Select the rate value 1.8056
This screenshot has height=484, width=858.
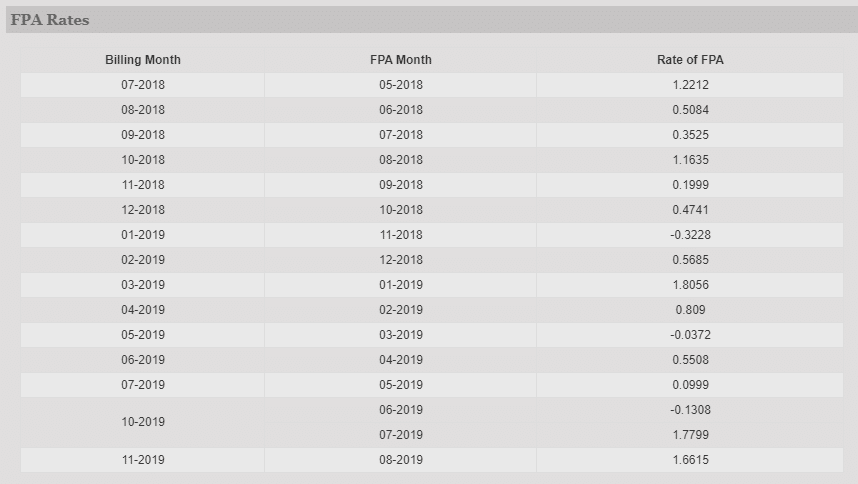(x=690, y=285)
